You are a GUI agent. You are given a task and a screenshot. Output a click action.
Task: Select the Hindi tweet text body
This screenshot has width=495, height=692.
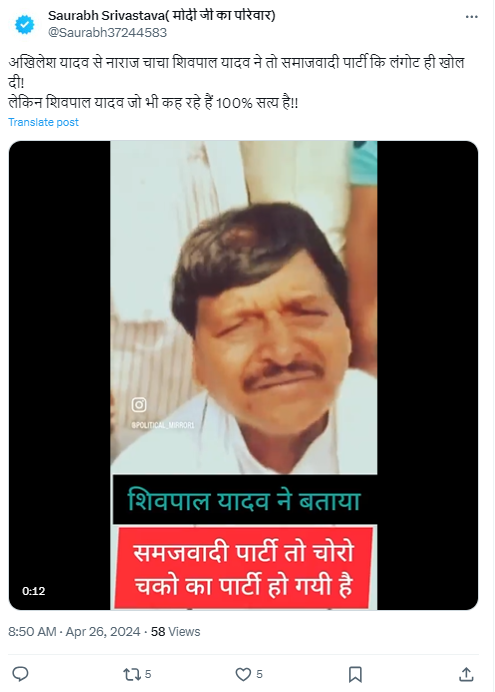pos(236,83)
